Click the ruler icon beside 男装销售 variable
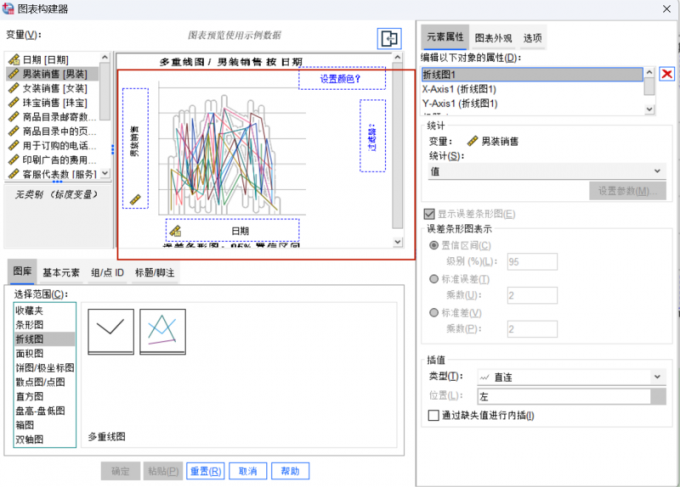The width and height of the screenshot is (680, 487). click(x=14, y=74)
